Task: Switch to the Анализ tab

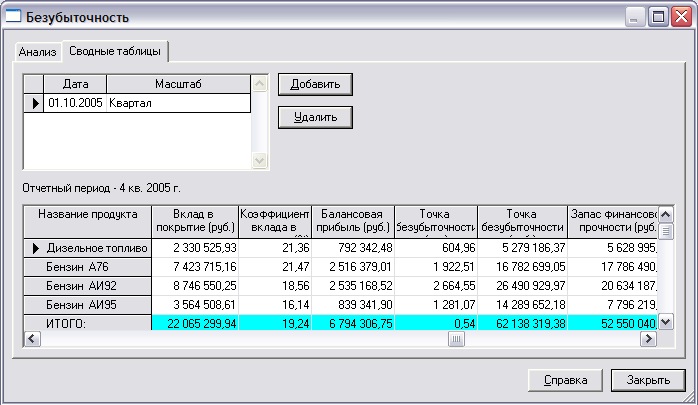Action: click(38, 52)
